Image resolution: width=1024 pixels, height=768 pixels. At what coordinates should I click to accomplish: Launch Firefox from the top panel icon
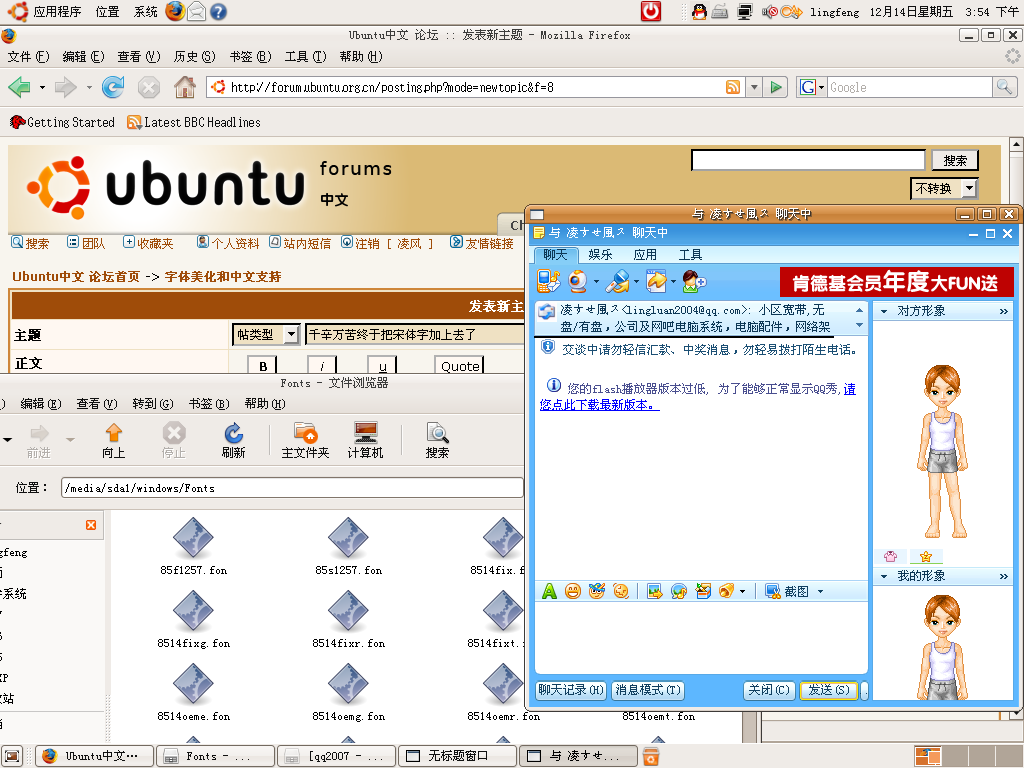coord(174,11)
